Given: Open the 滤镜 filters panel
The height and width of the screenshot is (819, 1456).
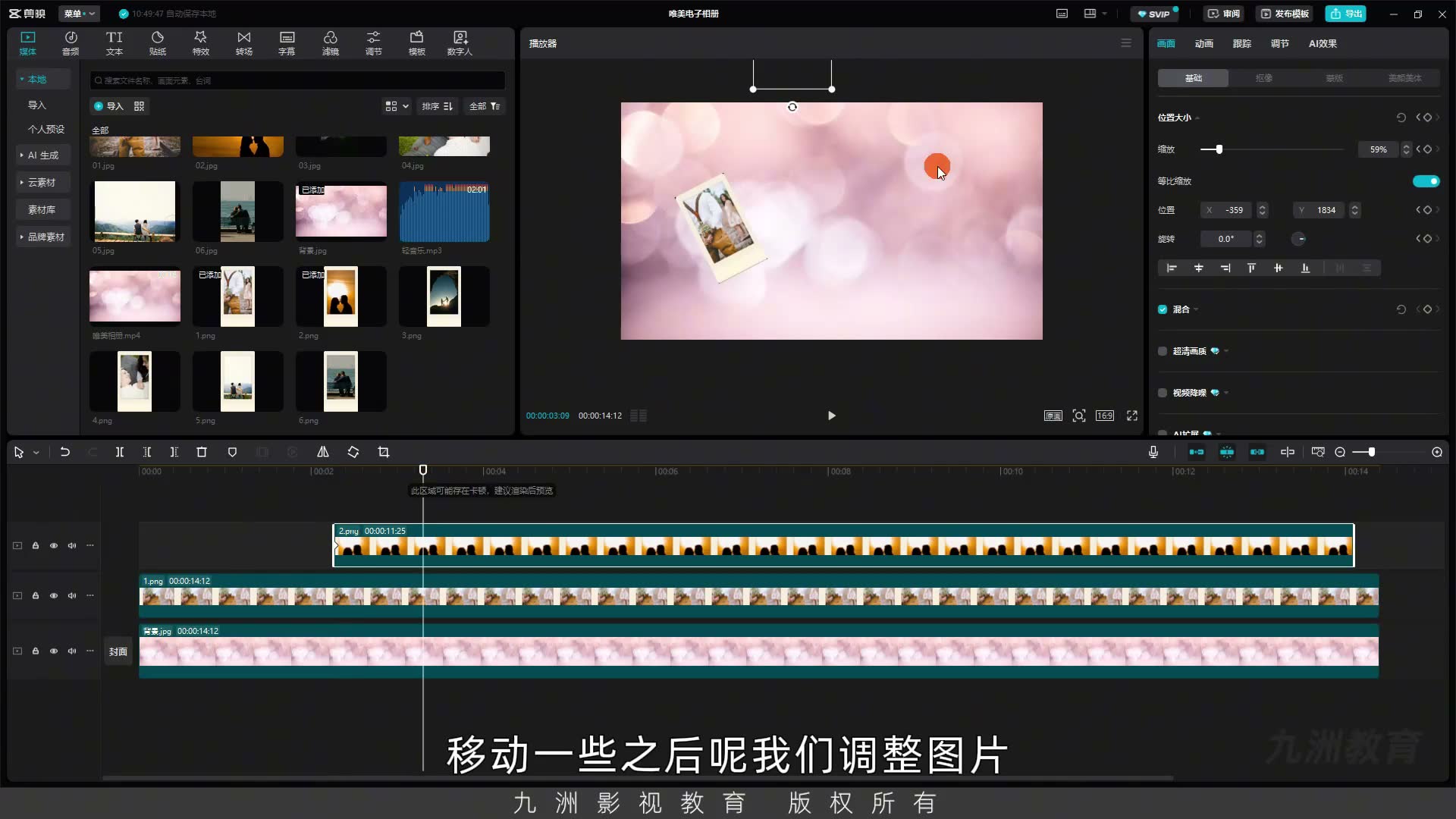Looking at the screenshot, I should tap(330, 43).
